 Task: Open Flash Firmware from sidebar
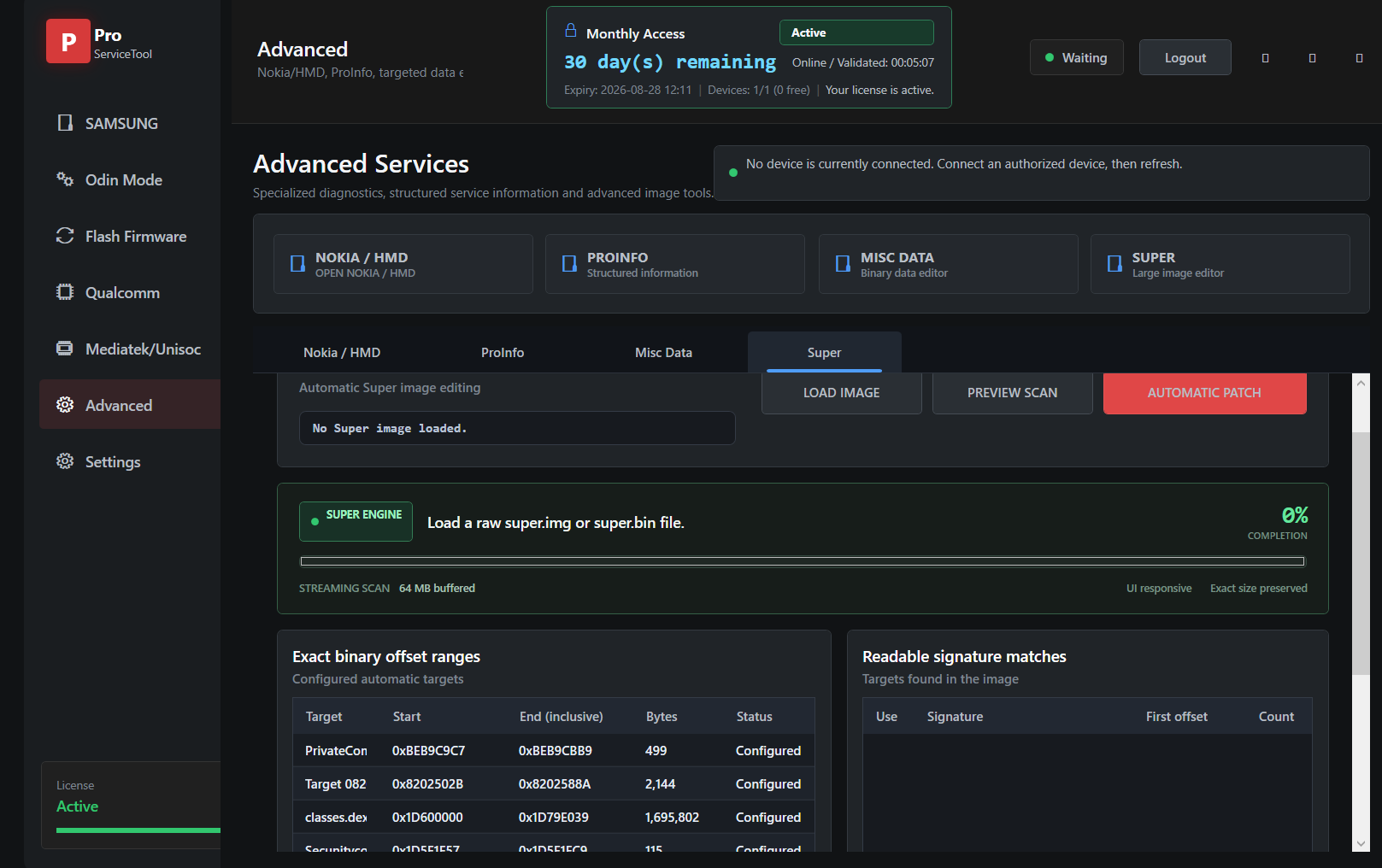tap(130, 236)
